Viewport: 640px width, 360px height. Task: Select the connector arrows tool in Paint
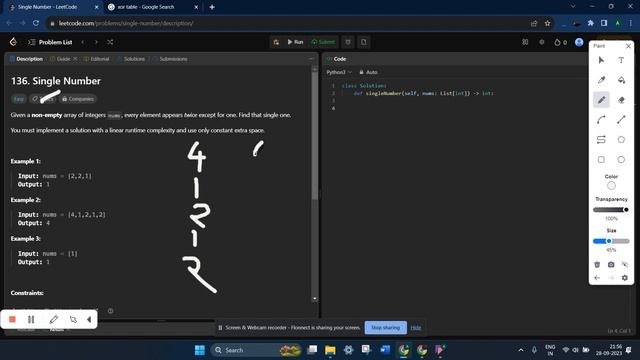601,140
